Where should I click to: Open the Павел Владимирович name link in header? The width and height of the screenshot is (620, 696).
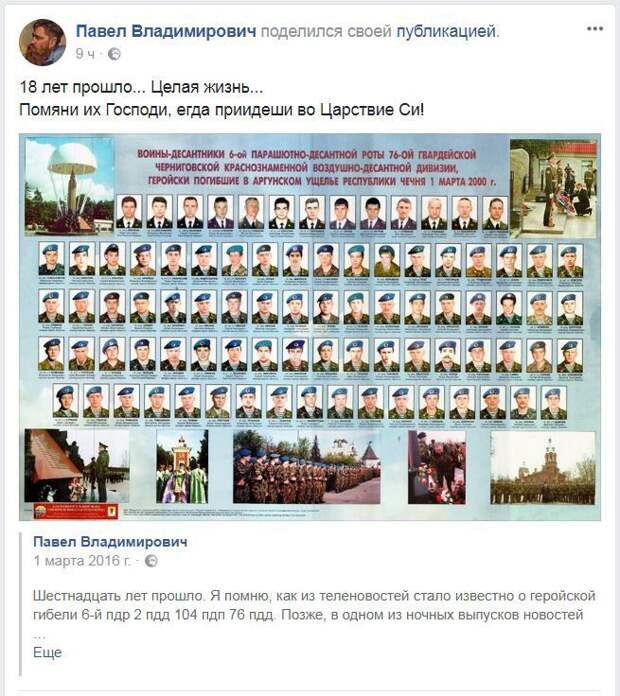[166, 31]
